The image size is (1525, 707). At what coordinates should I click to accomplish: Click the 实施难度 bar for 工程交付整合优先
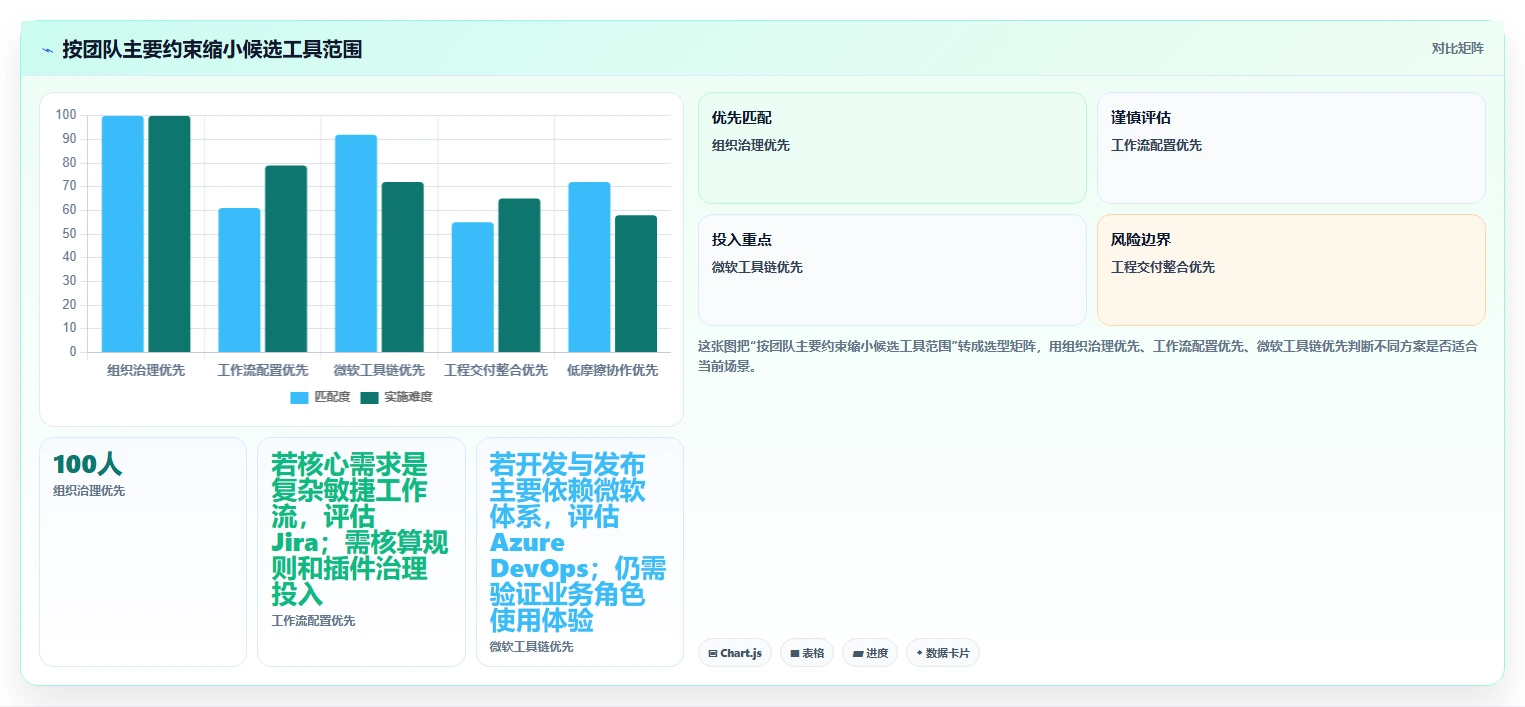(519, 275)
